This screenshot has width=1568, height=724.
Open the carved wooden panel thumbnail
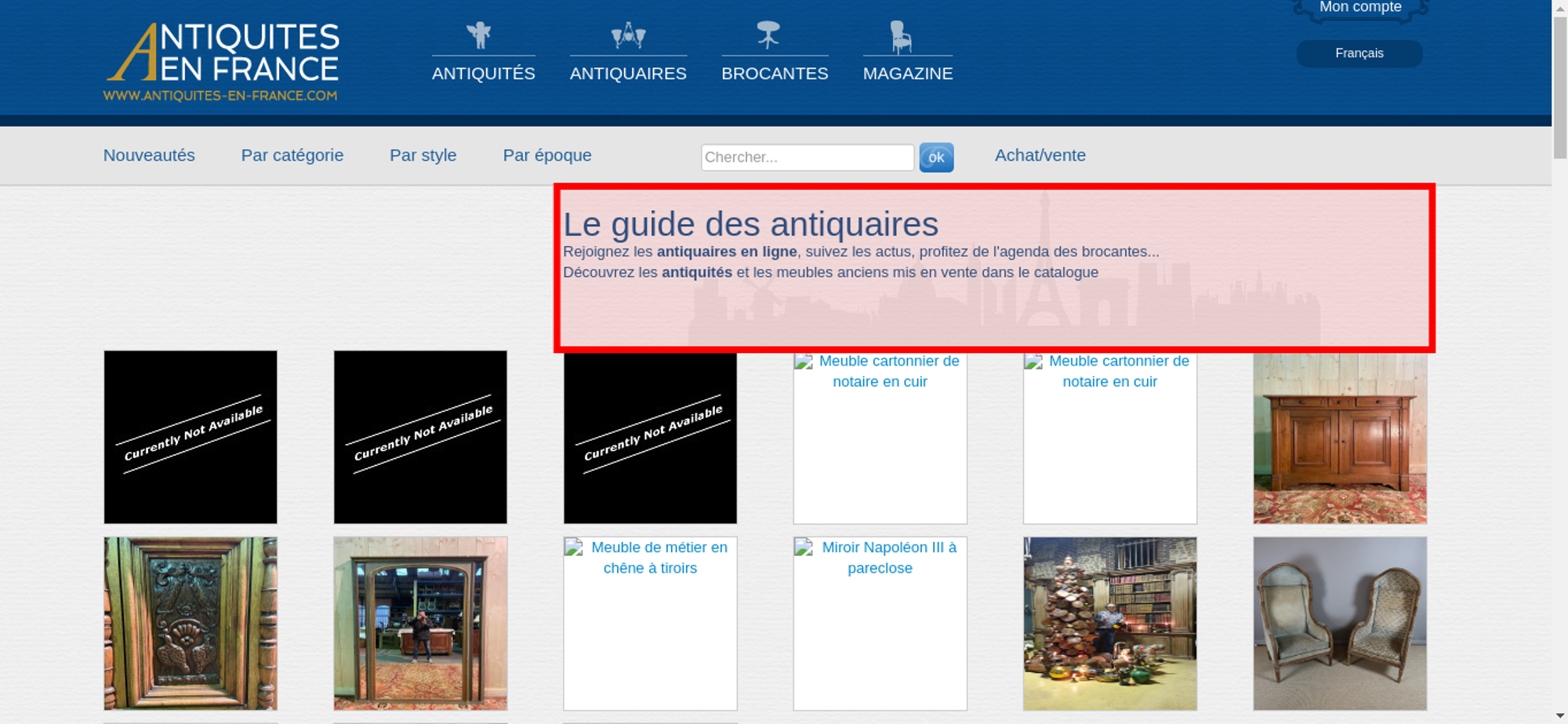click(191, 624)
